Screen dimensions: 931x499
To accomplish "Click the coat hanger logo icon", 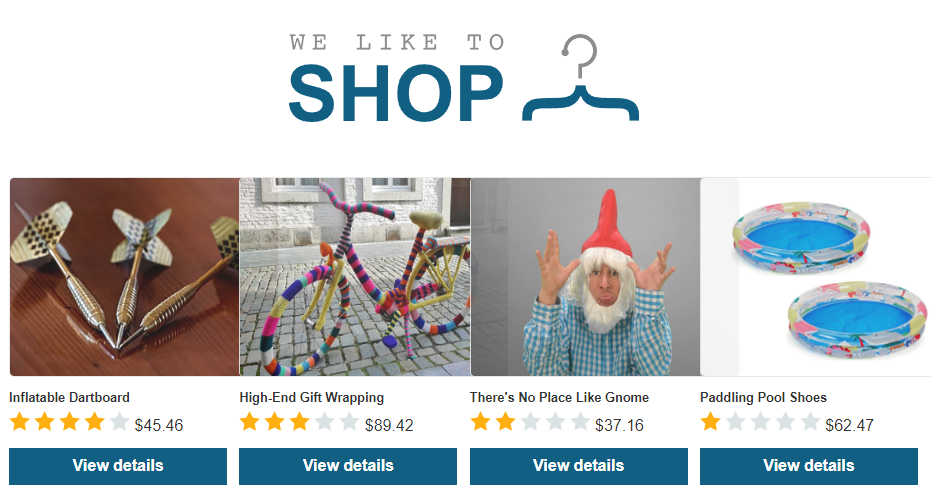I will click(x=581, y=78).
